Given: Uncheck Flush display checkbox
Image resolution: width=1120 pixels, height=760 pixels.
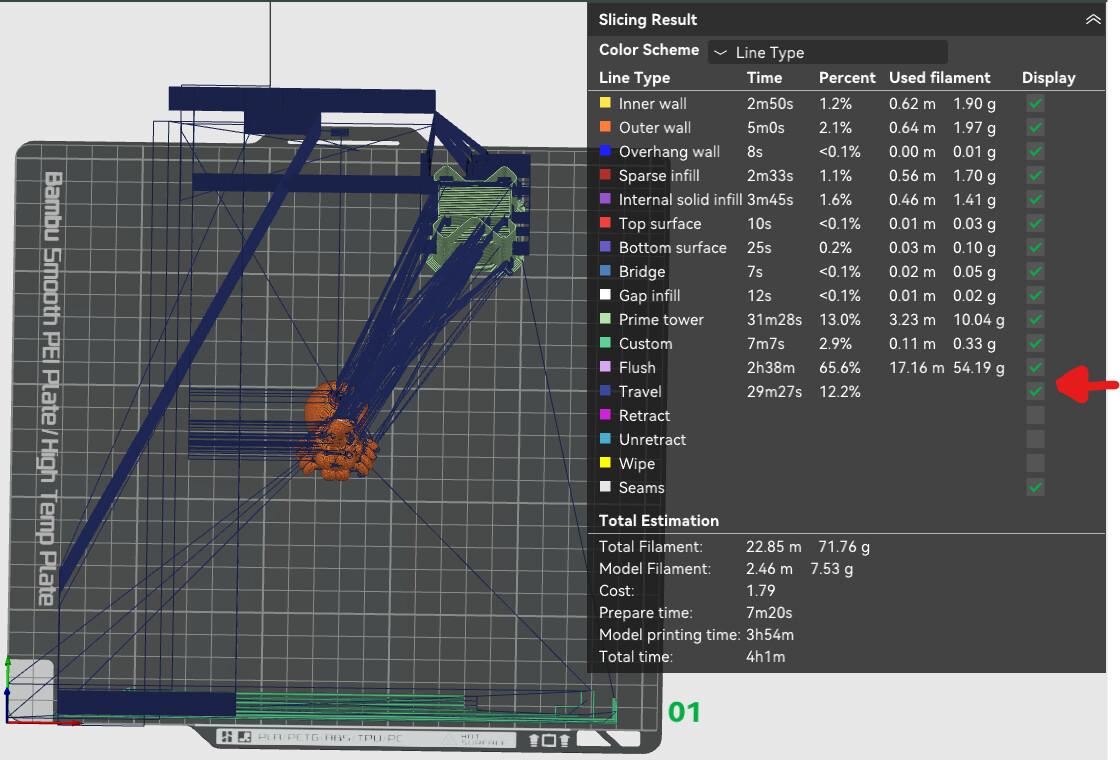Looking at the screenshot, I should [x=1036, y=367].
